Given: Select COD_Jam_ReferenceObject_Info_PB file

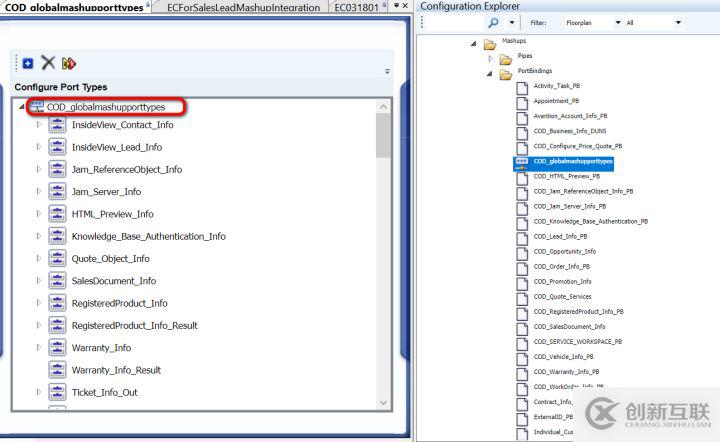Looking at the screenshot, I should (583, 191).
